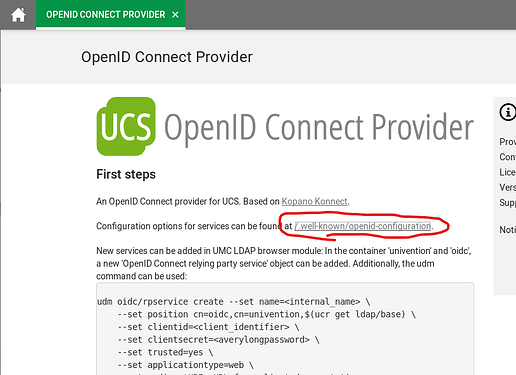This screenshot has height=375, width=516.
Task: Click the 'New services can be added' paragraph
Action: [284, 263]
